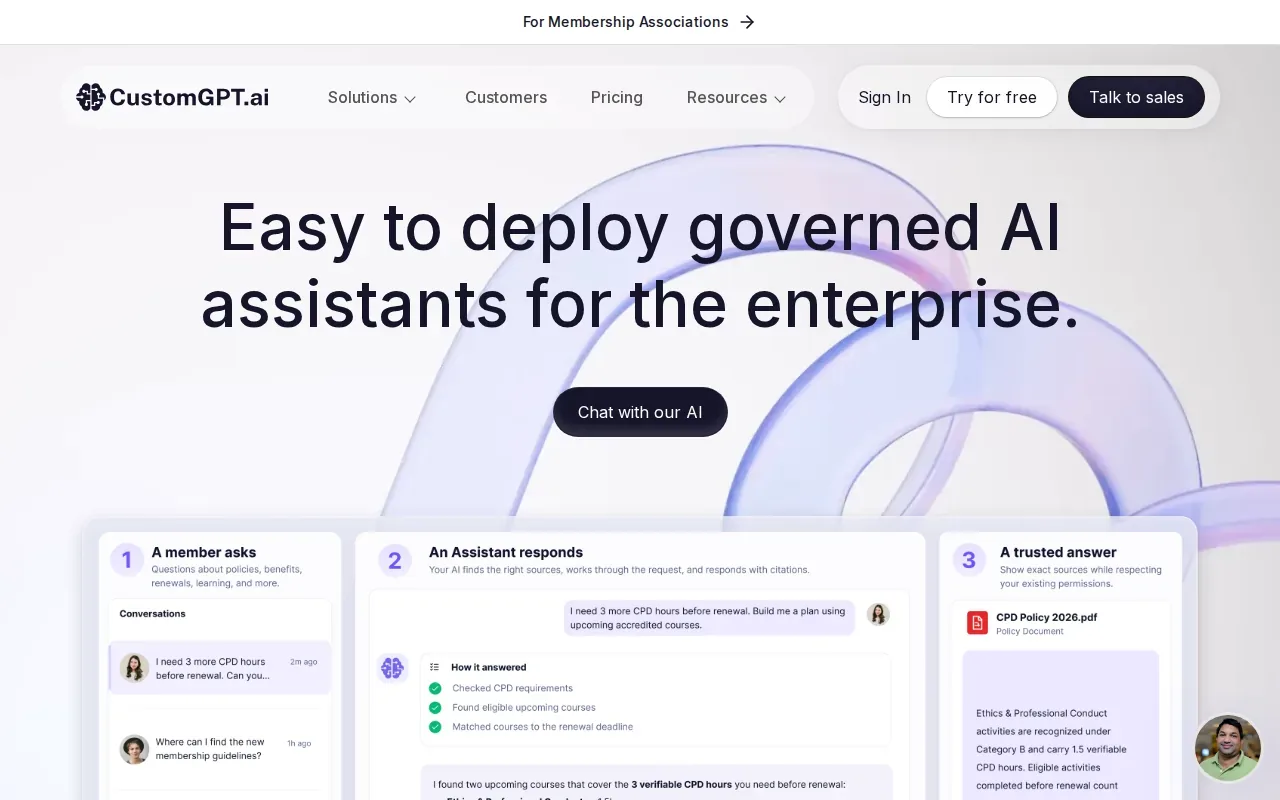Click the '2m ago' timestamp
Image resolution: width=1280 pixels, height=800 pixels.
pos(303,662)
